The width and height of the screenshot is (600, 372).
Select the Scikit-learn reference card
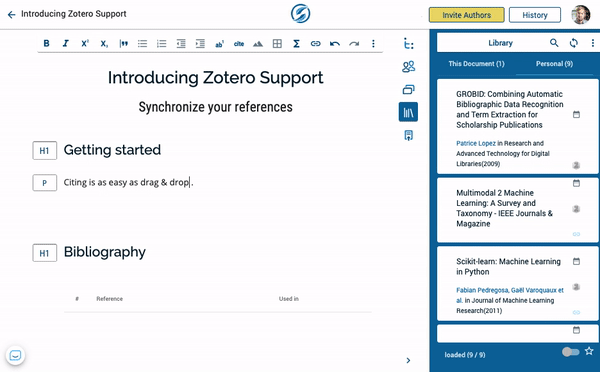coord(518,284)
